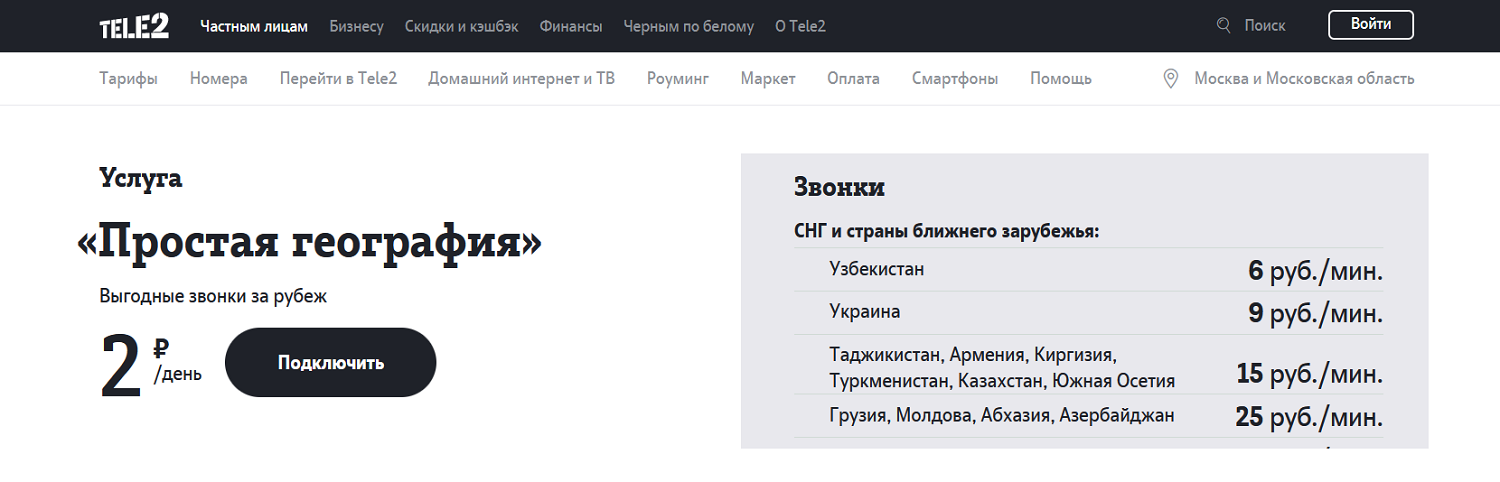Open the О Tele2 page
The height and width of the screenshot is (482, 1500).
pyautogui.click(x=800, y=26)
